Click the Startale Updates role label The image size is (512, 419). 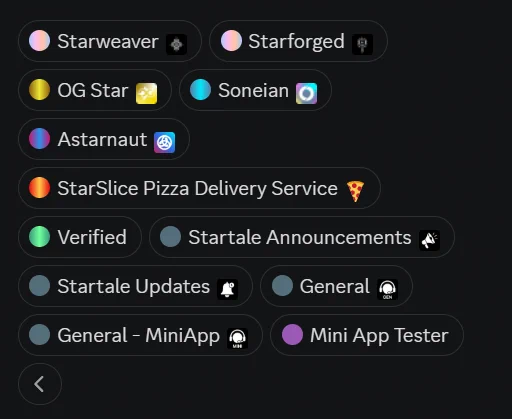(133, 287)
